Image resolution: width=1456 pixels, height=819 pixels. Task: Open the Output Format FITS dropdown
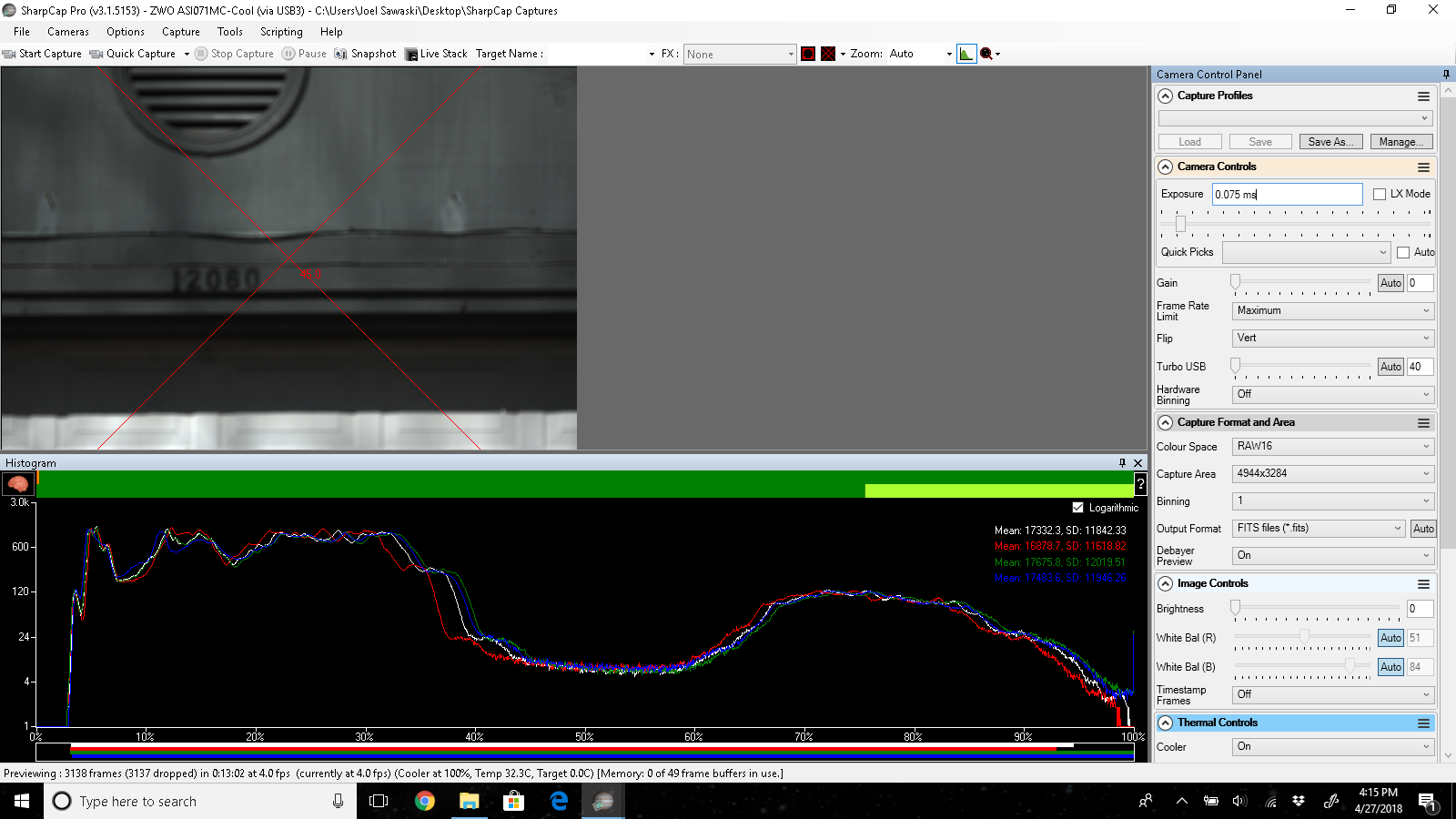[1319, 528]
